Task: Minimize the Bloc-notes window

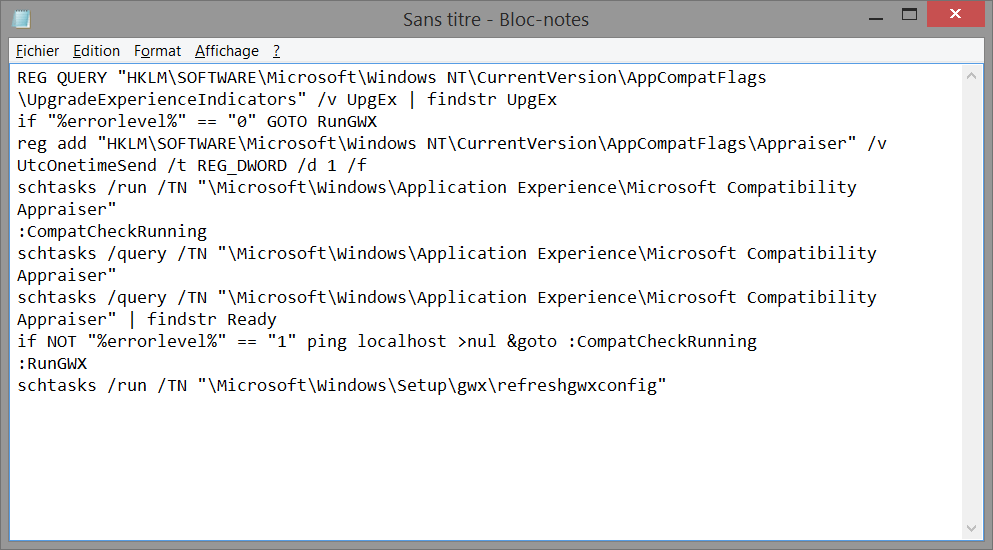Action: click(x=876, y=16)
